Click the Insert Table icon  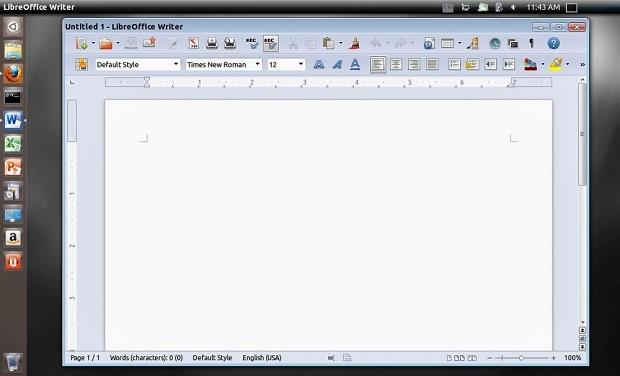[x=447, y=43]
